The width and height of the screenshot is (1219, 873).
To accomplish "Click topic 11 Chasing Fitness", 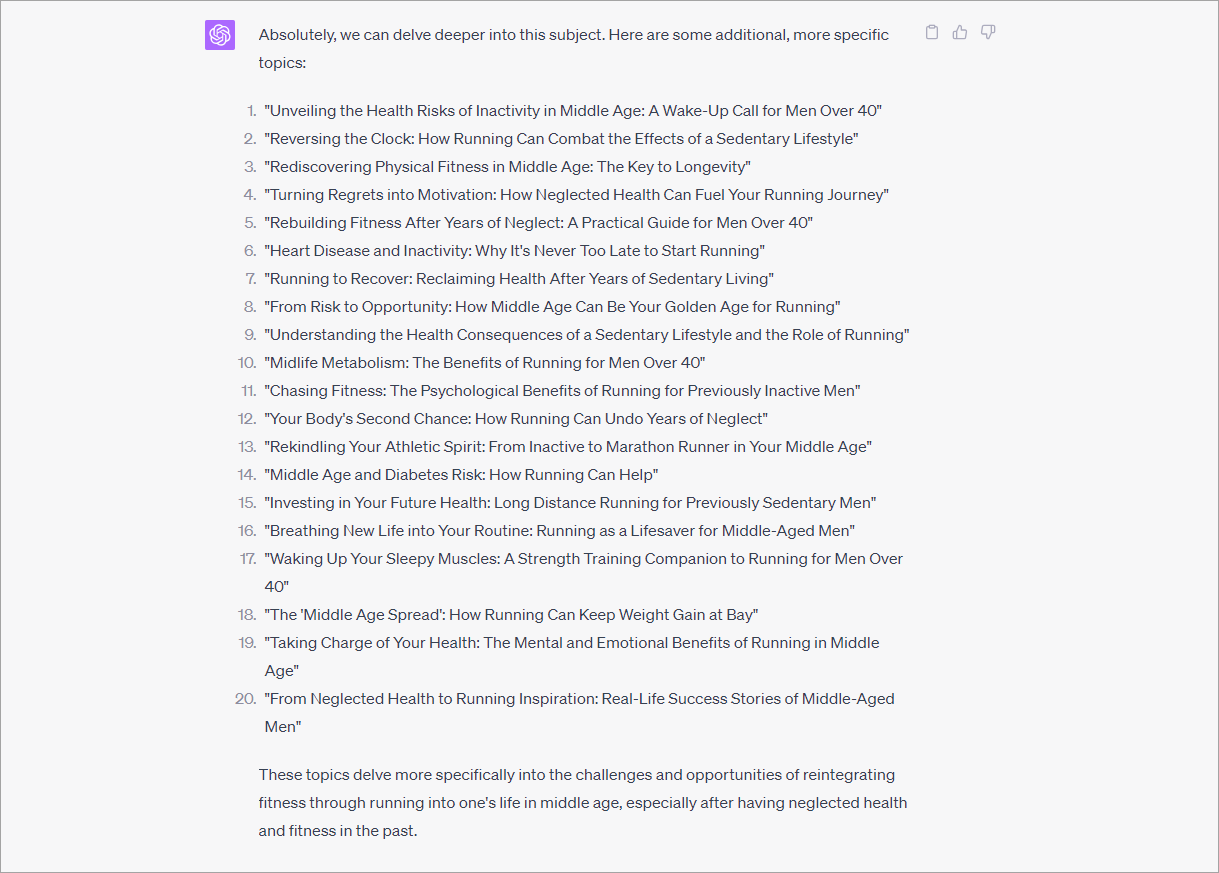I will point(562,391).
